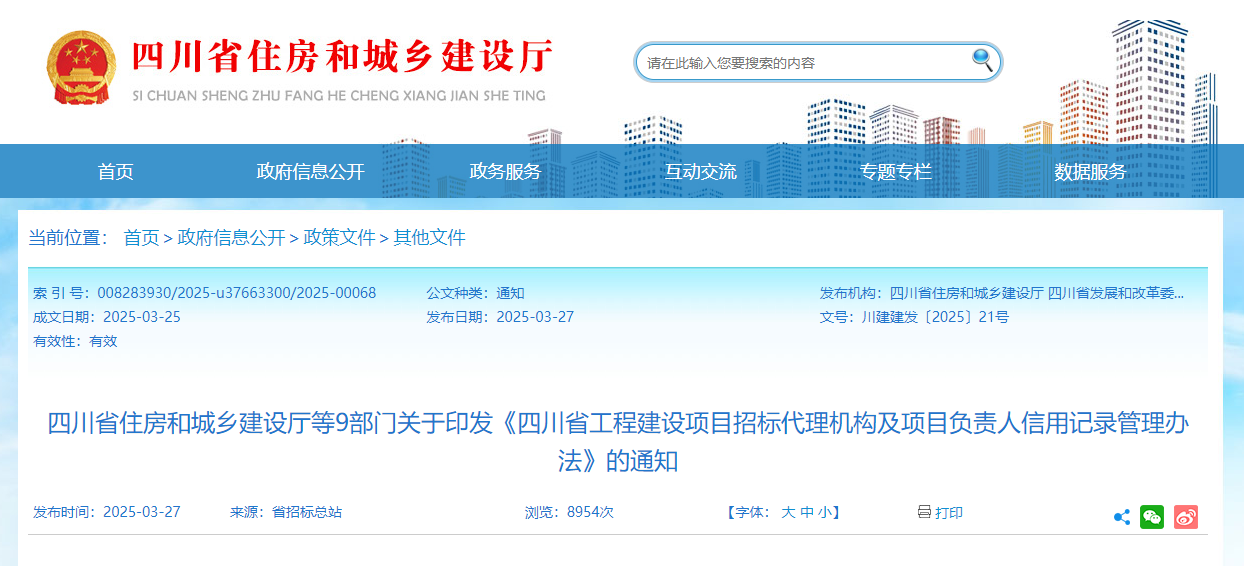Click the site title 四川省住房和城乡建设厅

343,56
